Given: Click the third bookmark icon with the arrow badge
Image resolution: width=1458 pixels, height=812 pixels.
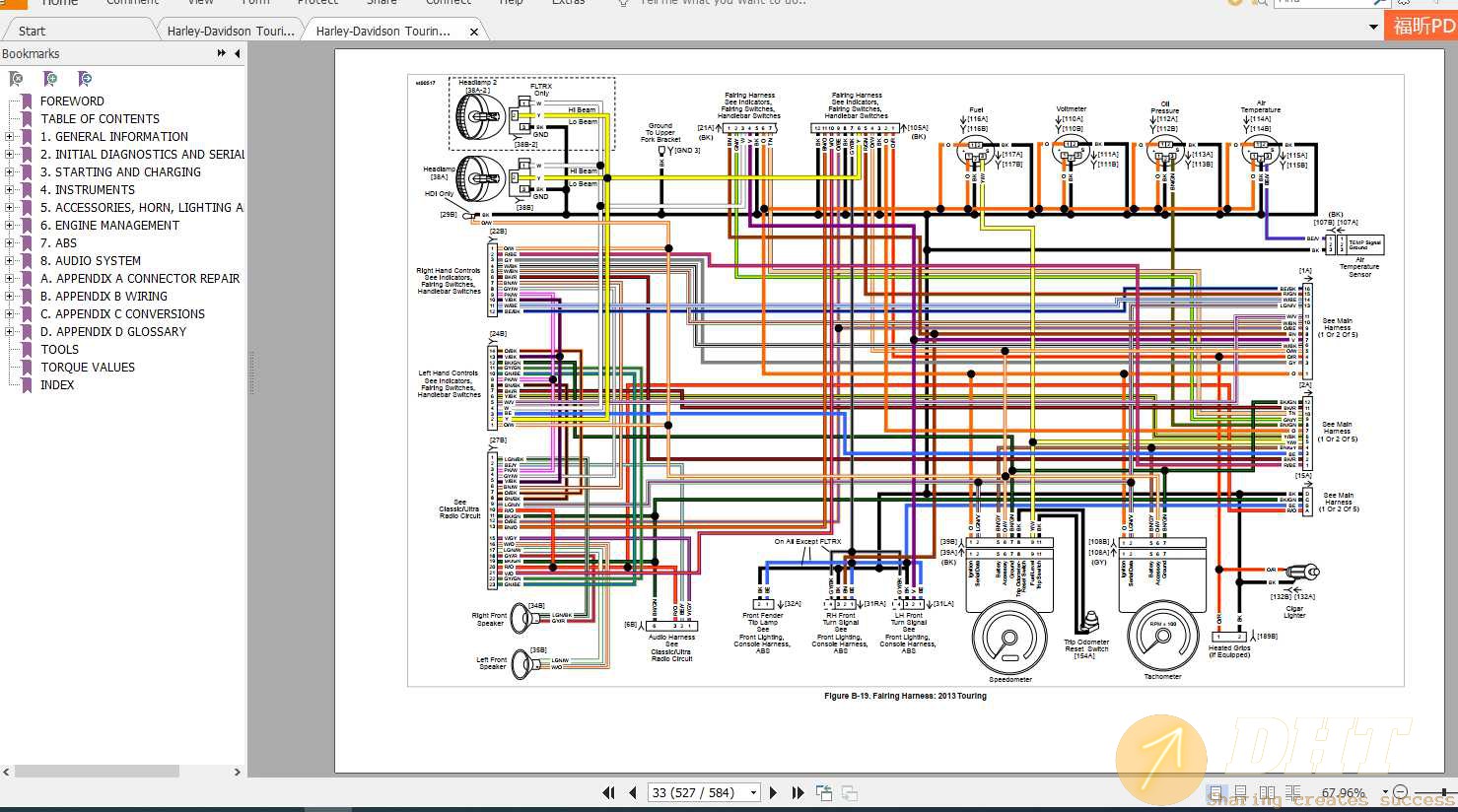Looking at the screenshot, I should [x=85, y=79].
